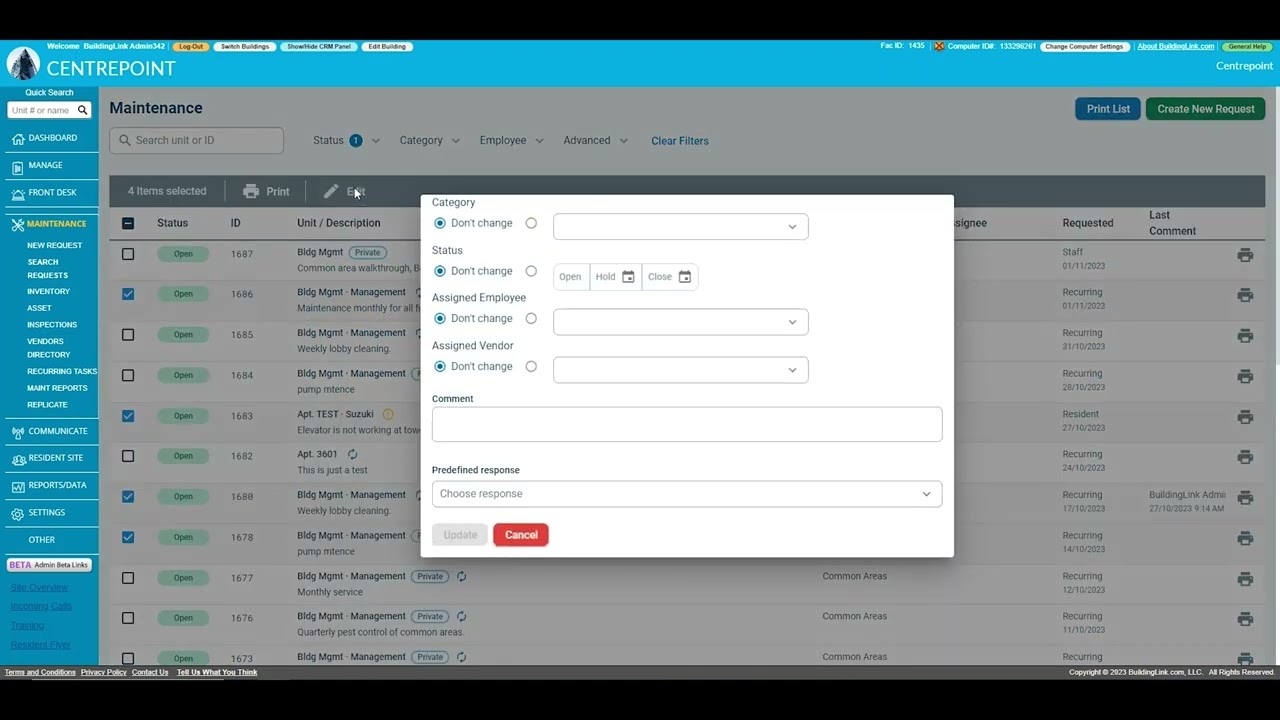Expand the Advanced filter
1280x720 pixels.
point(595,141)
